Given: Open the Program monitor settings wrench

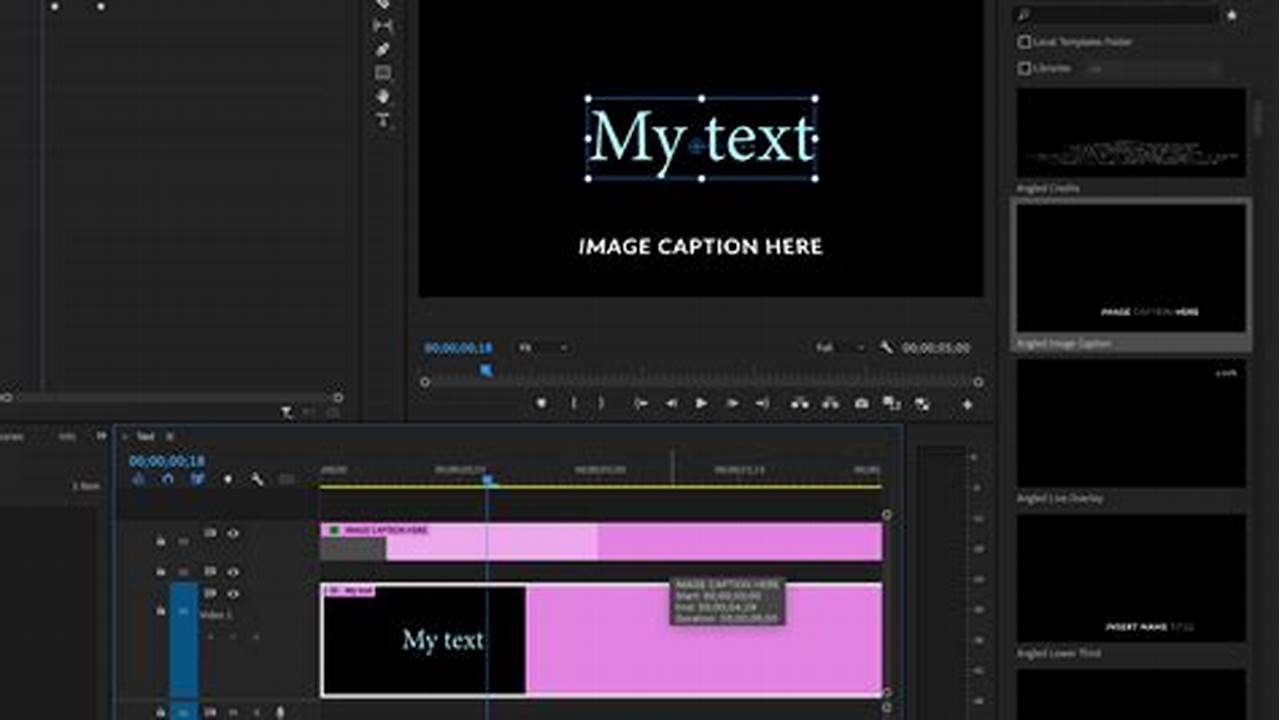Looking at the screenshot, I should [886, 348].
